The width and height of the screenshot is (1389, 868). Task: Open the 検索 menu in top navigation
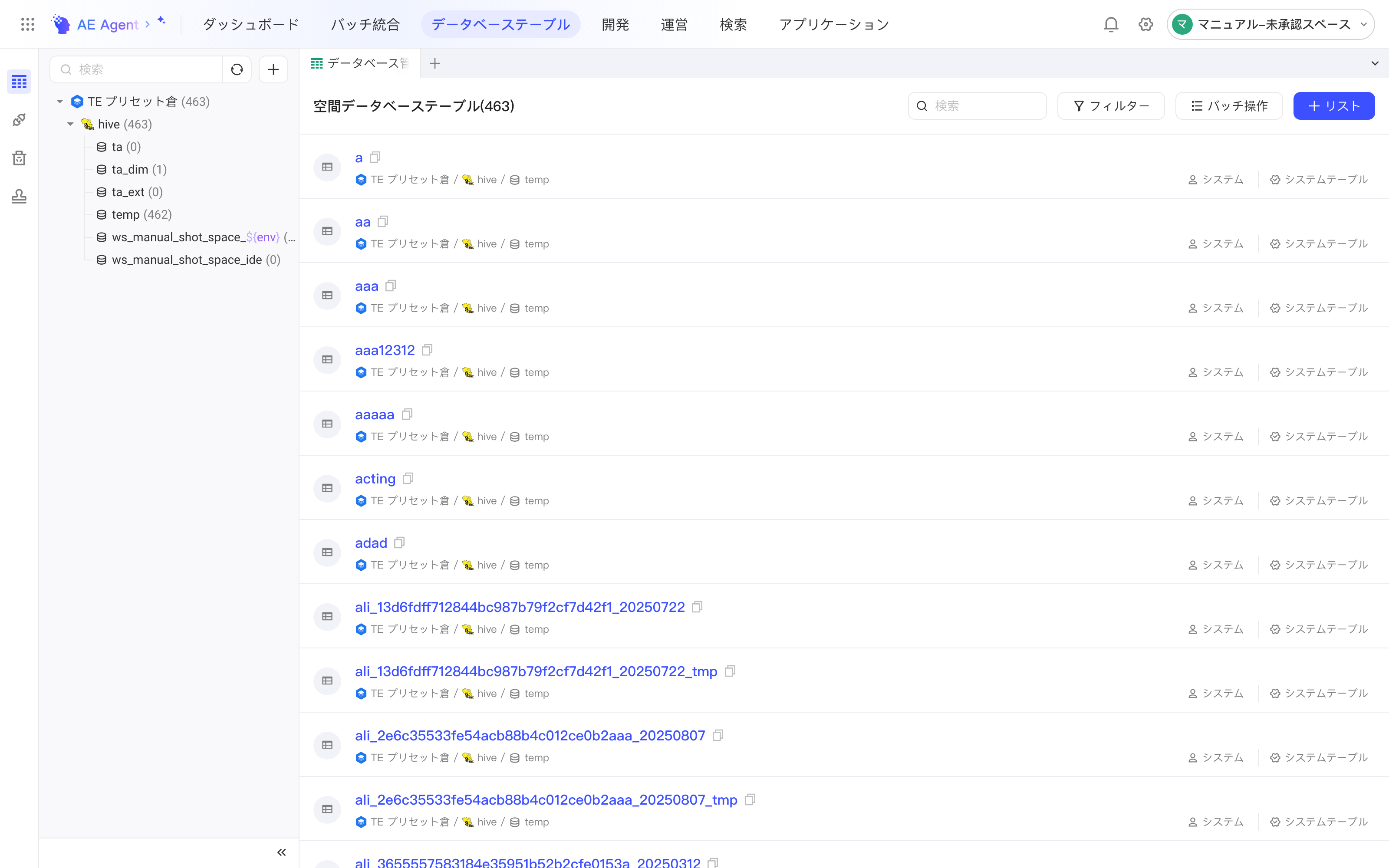pos(733,24)
